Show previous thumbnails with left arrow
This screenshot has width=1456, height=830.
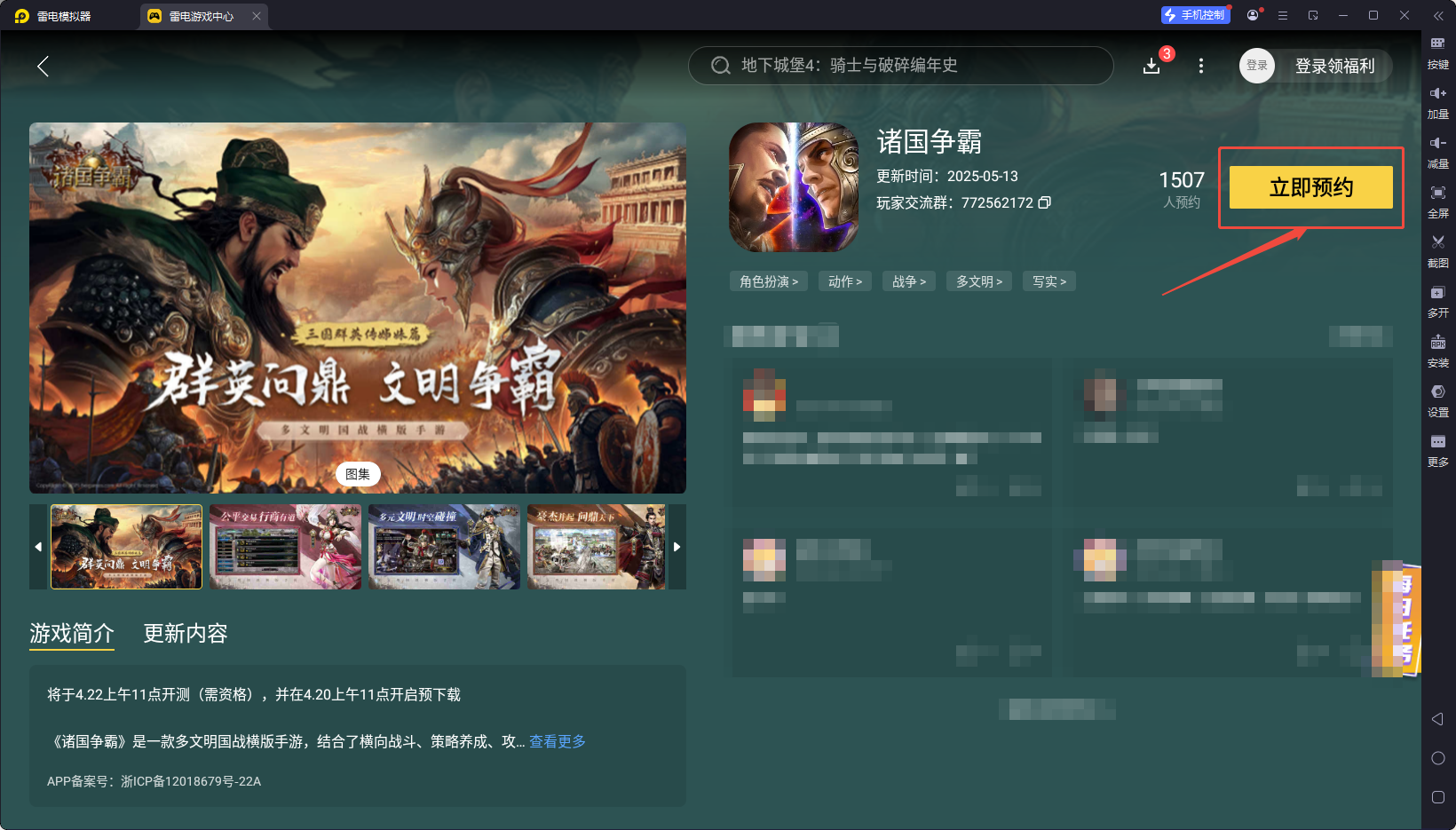(x=38, y=547)
